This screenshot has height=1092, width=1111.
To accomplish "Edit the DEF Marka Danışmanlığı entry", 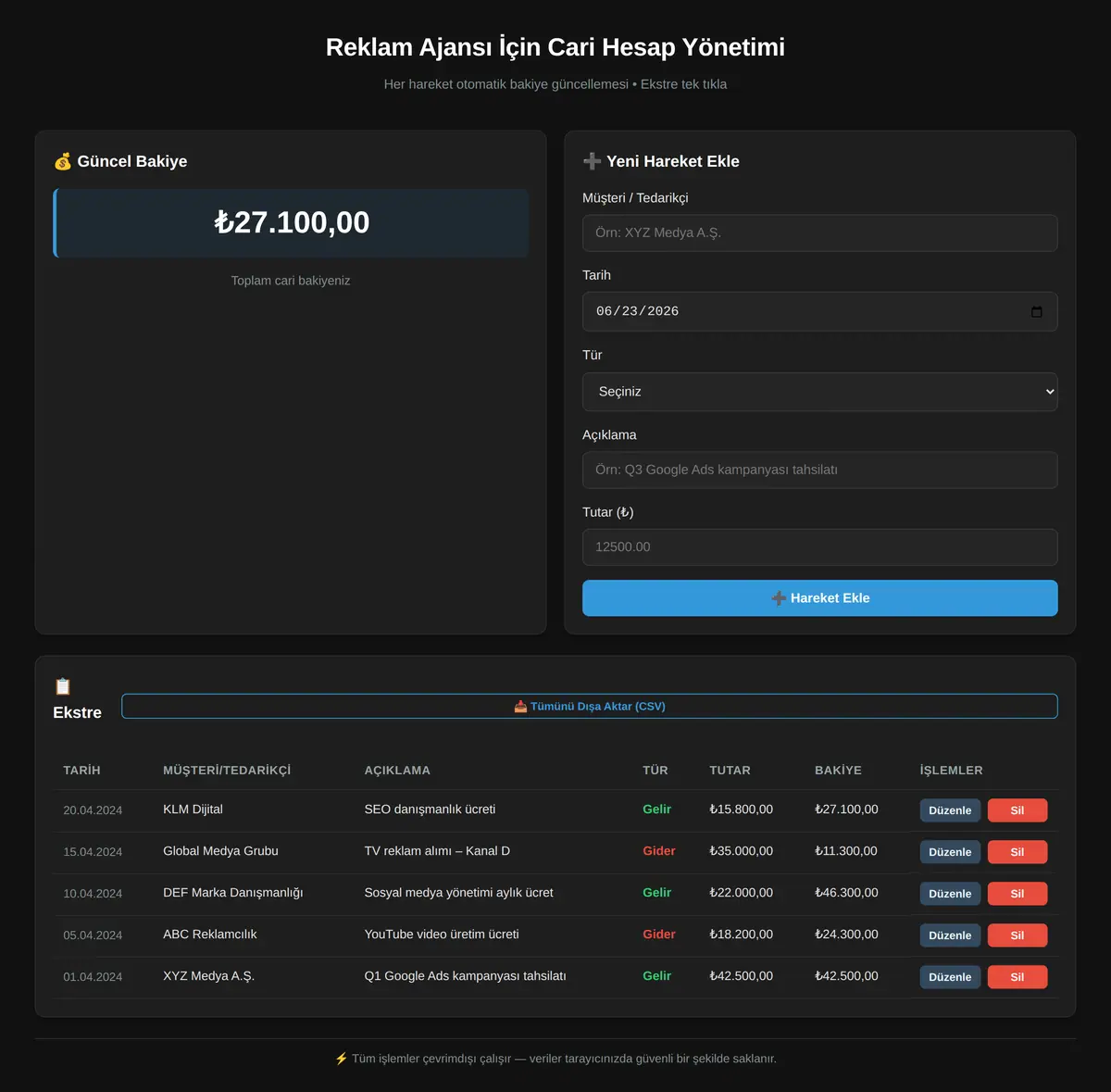I will 950,894.
